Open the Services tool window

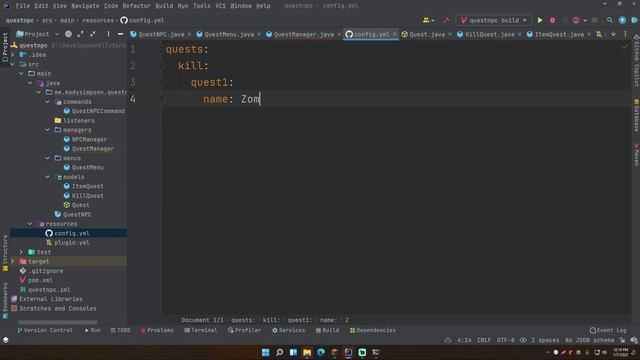tap(289, 330)
